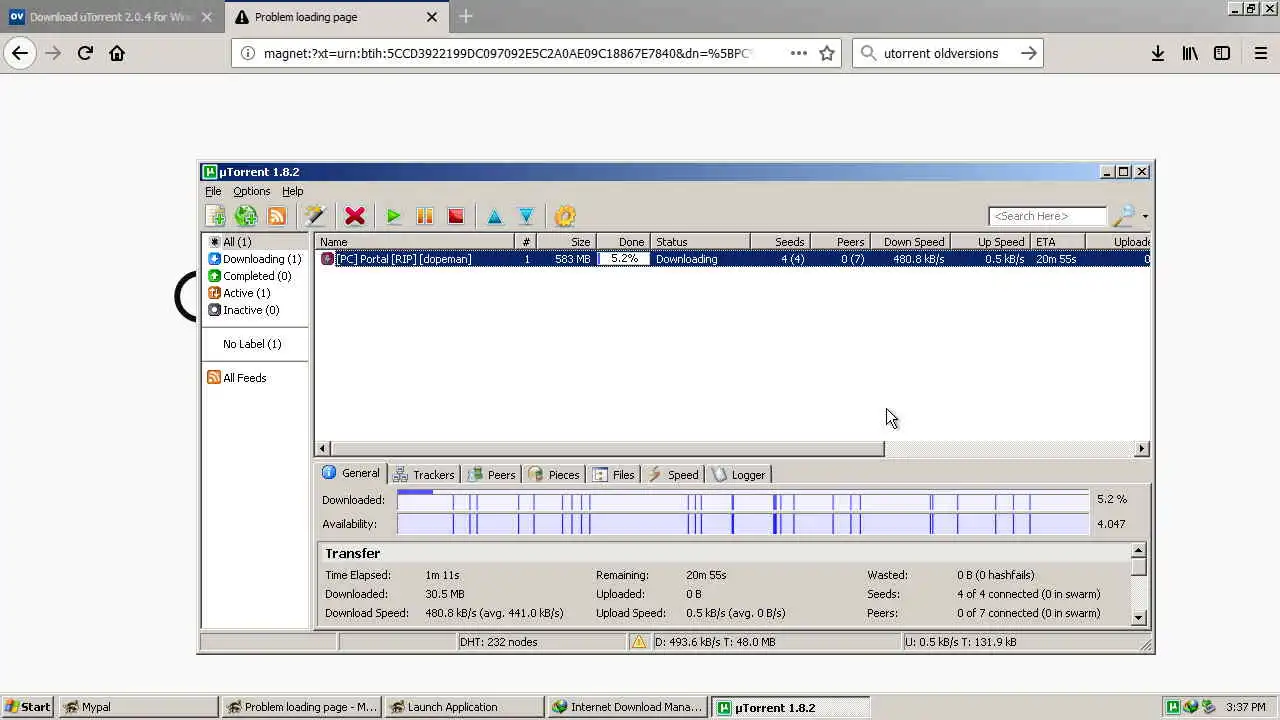Open Preferences gear icon
The width and height of the screenshot is (1280, 720).
(565, 216)
